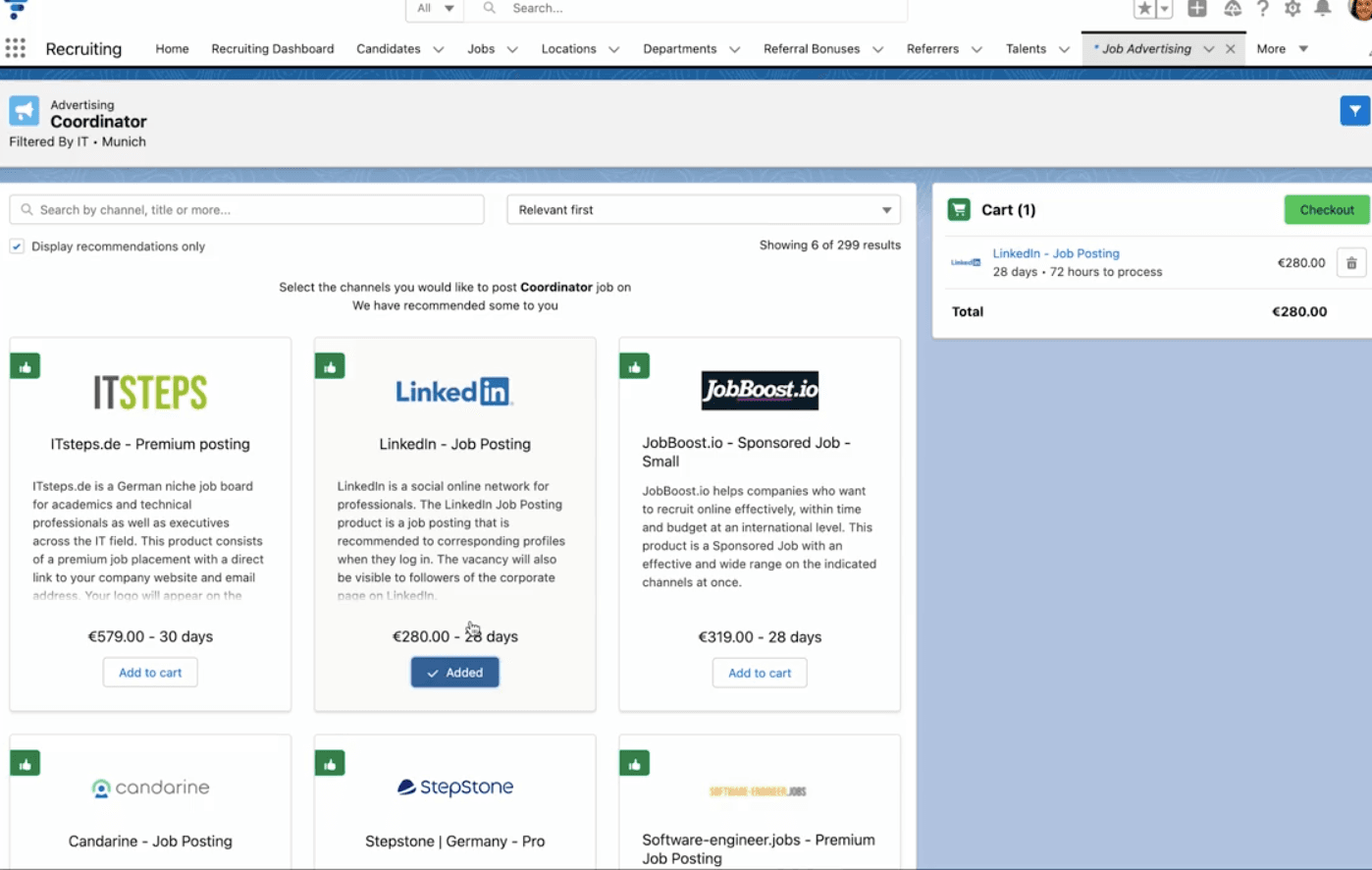Screen dimensions: 1372x870
Task: Add JobBoost.io Sponsored Job to cart
Action: [x=760, y=673]
